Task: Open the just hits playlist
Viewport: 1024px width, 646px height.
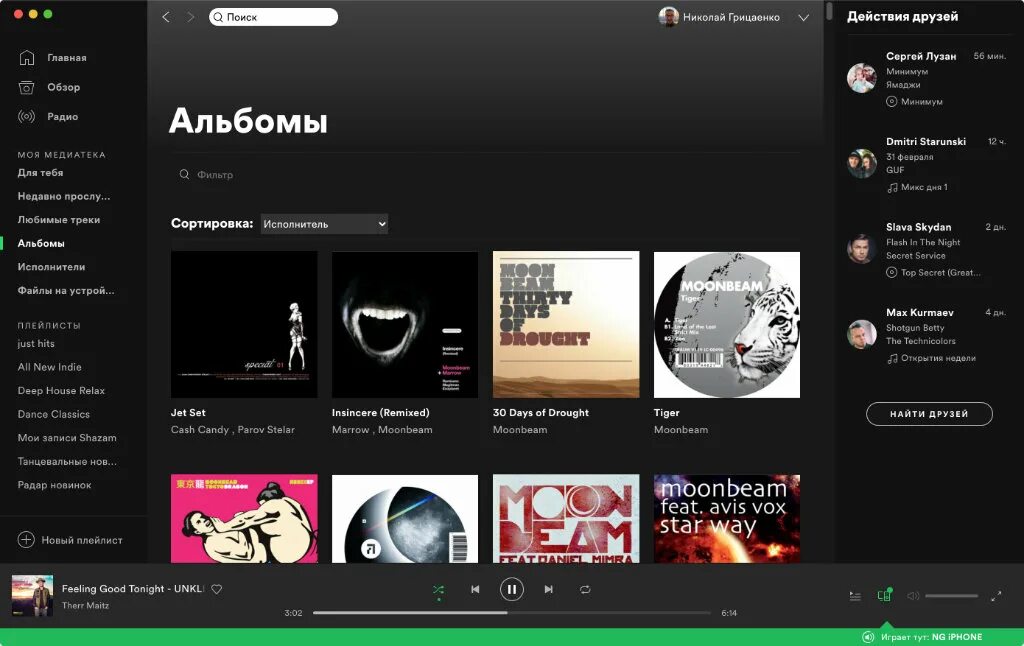Action: click(36, 344)
